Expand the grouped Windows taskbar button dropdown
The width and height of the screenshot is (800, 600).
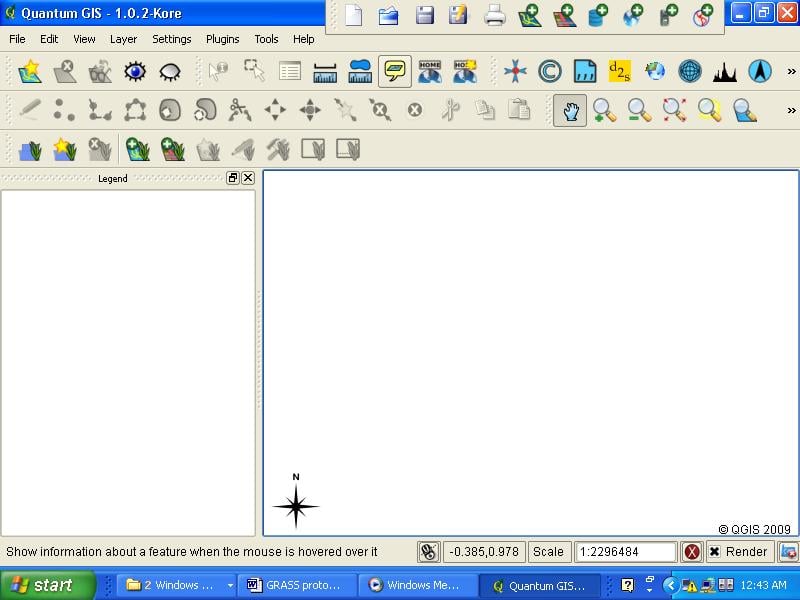(x=230, y=585)
